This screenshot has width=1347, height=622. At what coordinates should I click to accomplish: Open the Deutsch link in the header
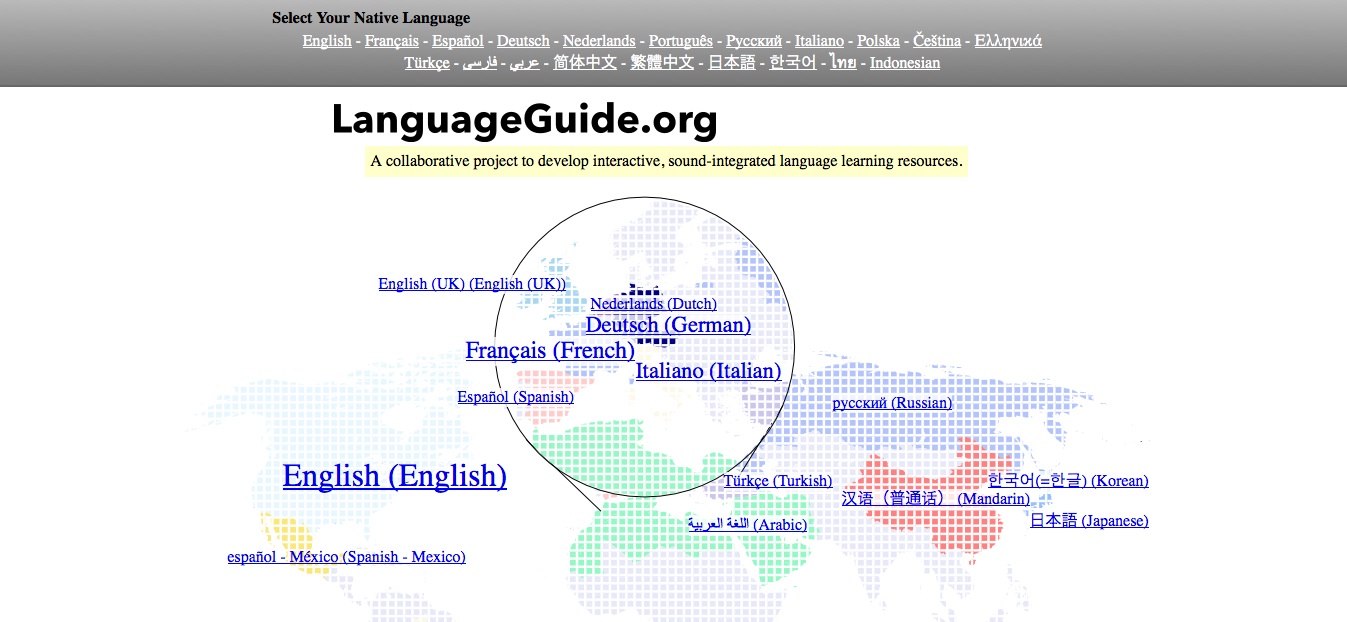(x=523, y=40)
